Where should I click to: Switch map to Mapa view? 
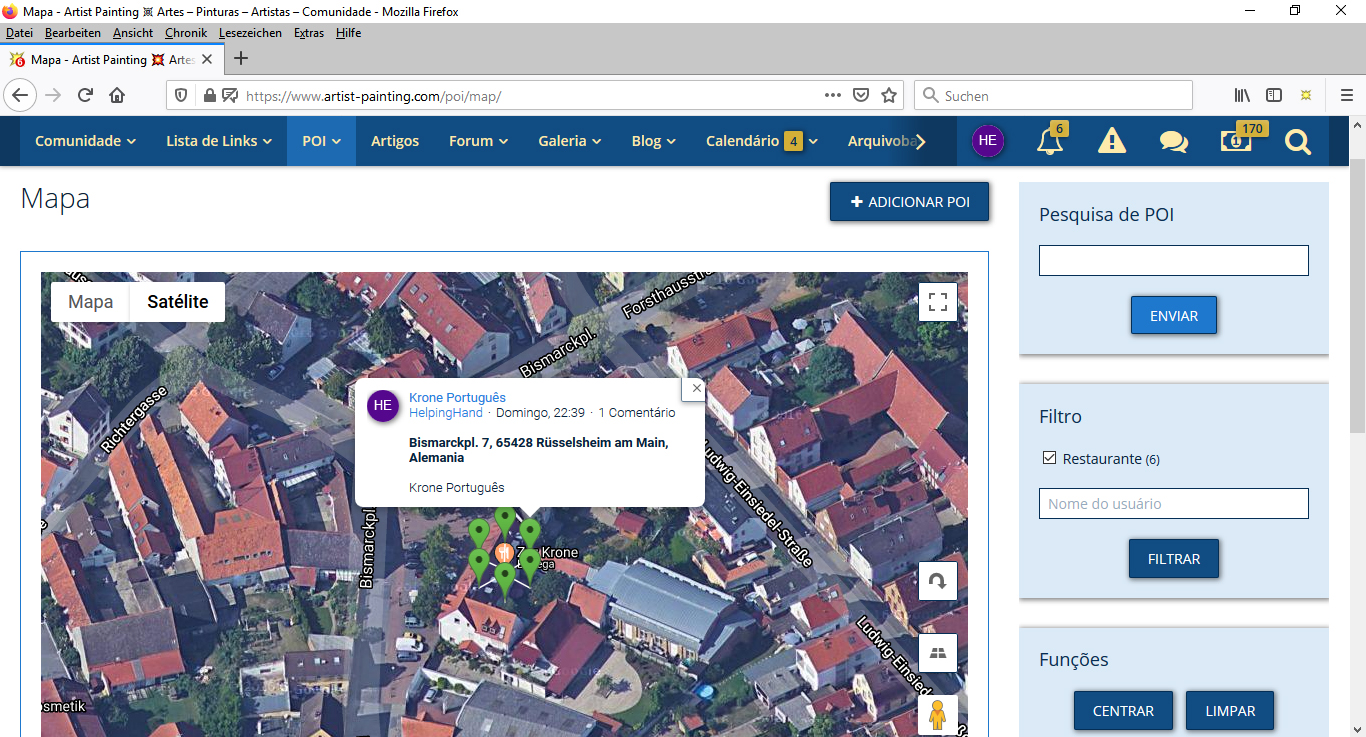[90, 302]
